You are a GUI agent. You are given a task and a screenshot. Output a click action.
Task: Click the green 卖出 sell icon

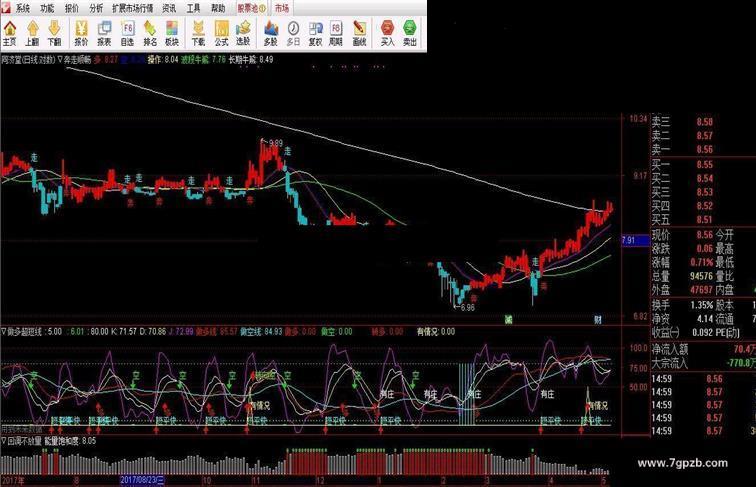[409, 33]
